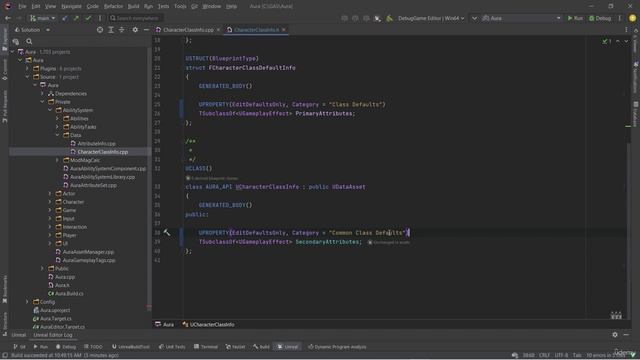
Task: Click the Git commit checkmark icon
Action: pyautogui.click(x=88, y=18)
